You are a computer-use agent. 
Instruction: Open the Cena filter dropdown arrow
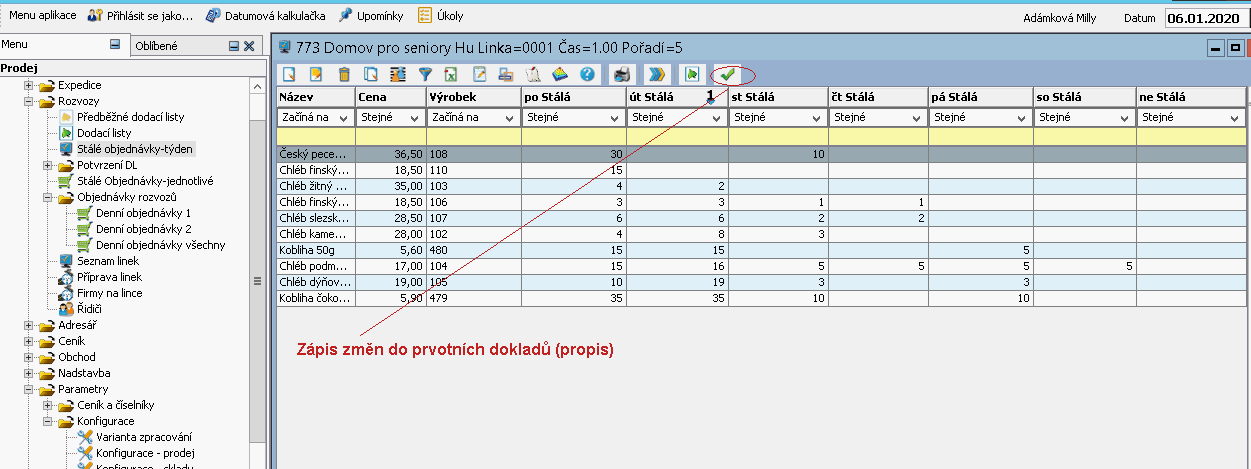pyautogui.click(x=414, y=118)
